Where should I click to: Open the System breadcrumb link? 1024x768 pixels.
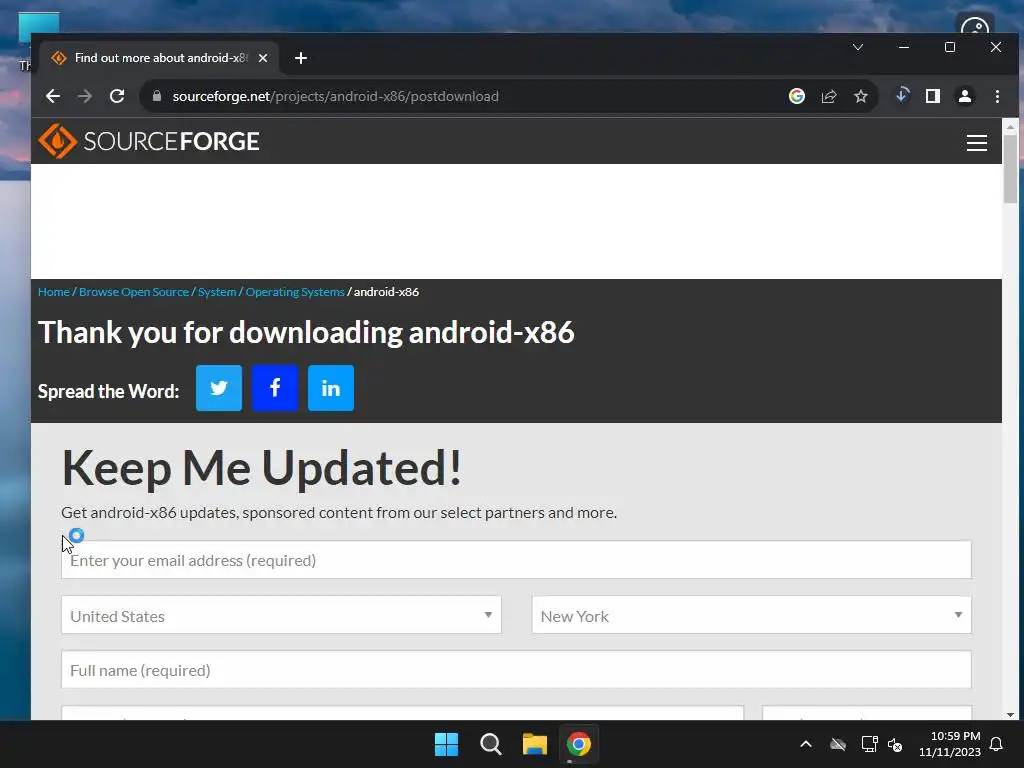[217, 292]
